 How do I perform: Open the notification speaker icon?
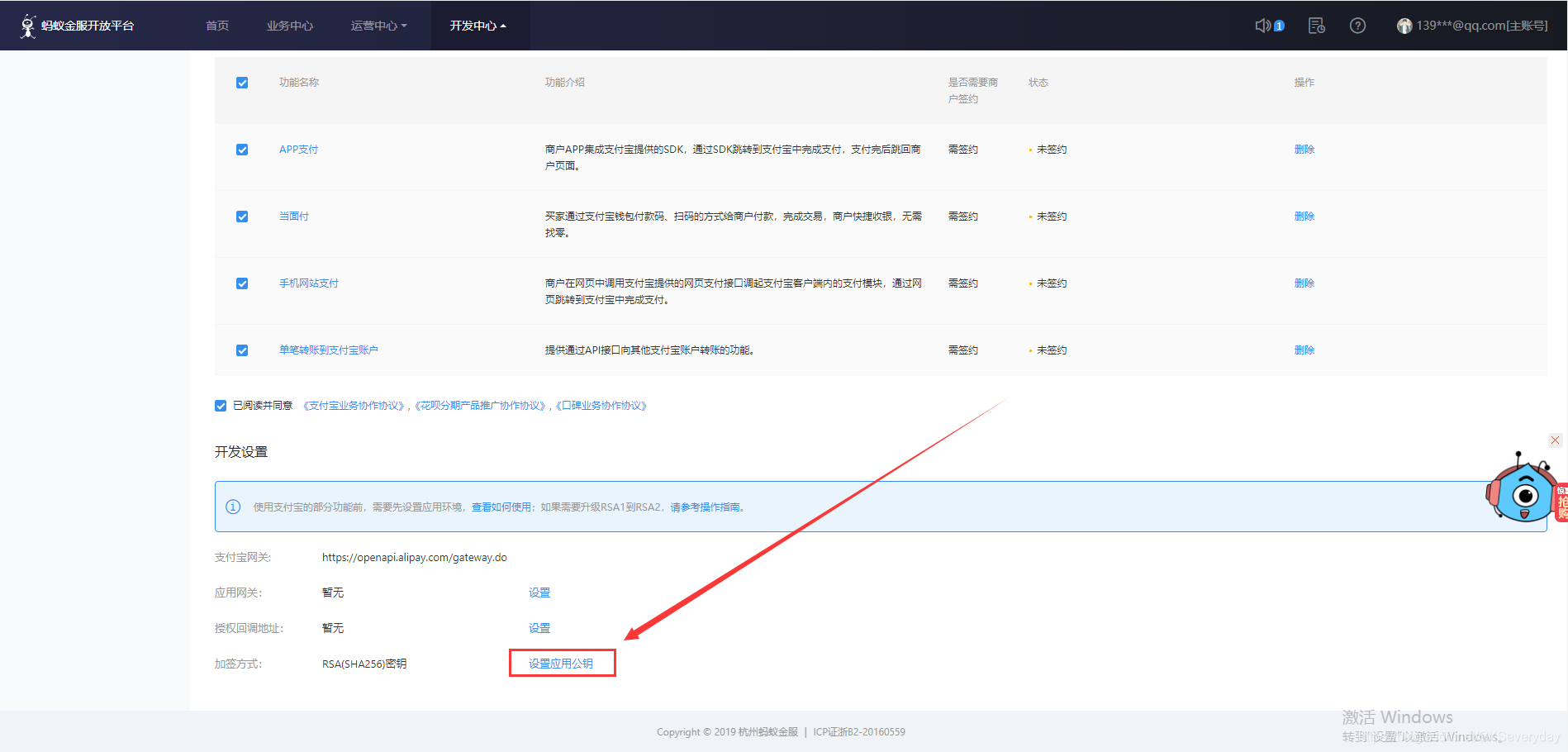(1263, 26)
